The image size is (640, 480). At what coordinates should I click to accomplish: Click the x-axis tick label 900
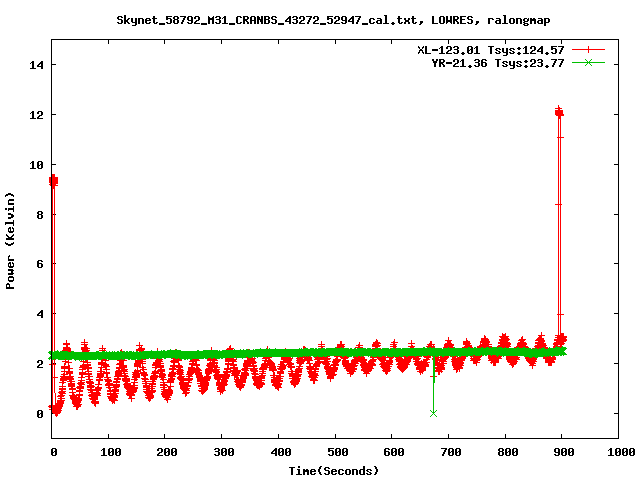[x=564, y=452]
